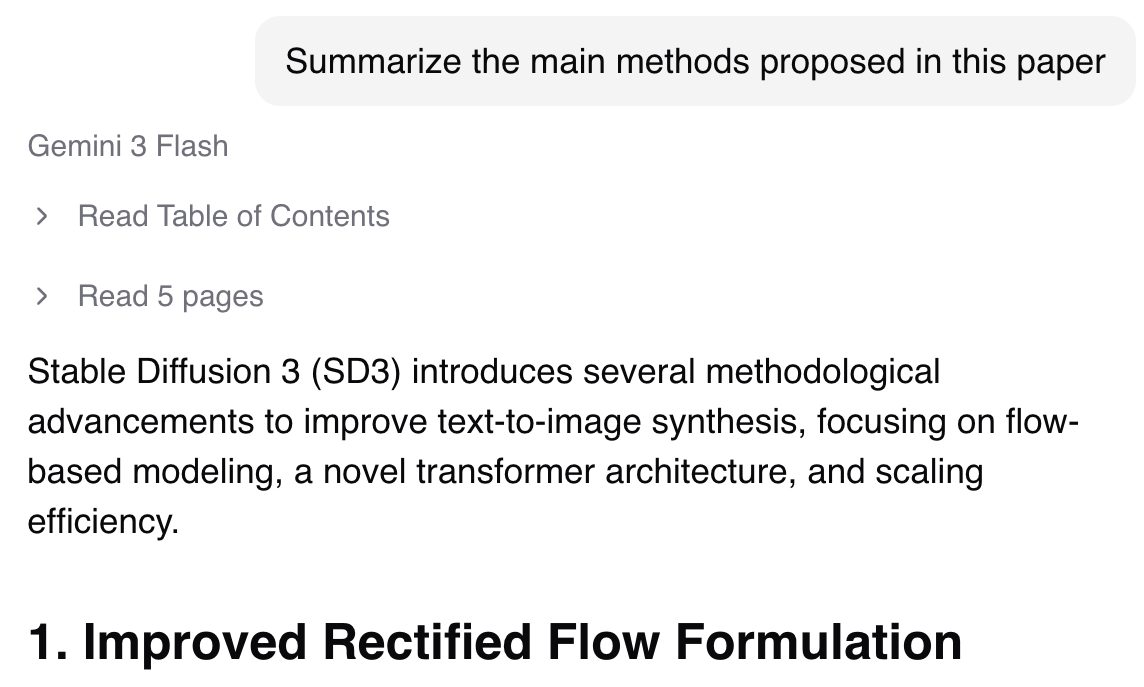Click the Improved Rectified Flow Formulation heading

coord(494,642)
